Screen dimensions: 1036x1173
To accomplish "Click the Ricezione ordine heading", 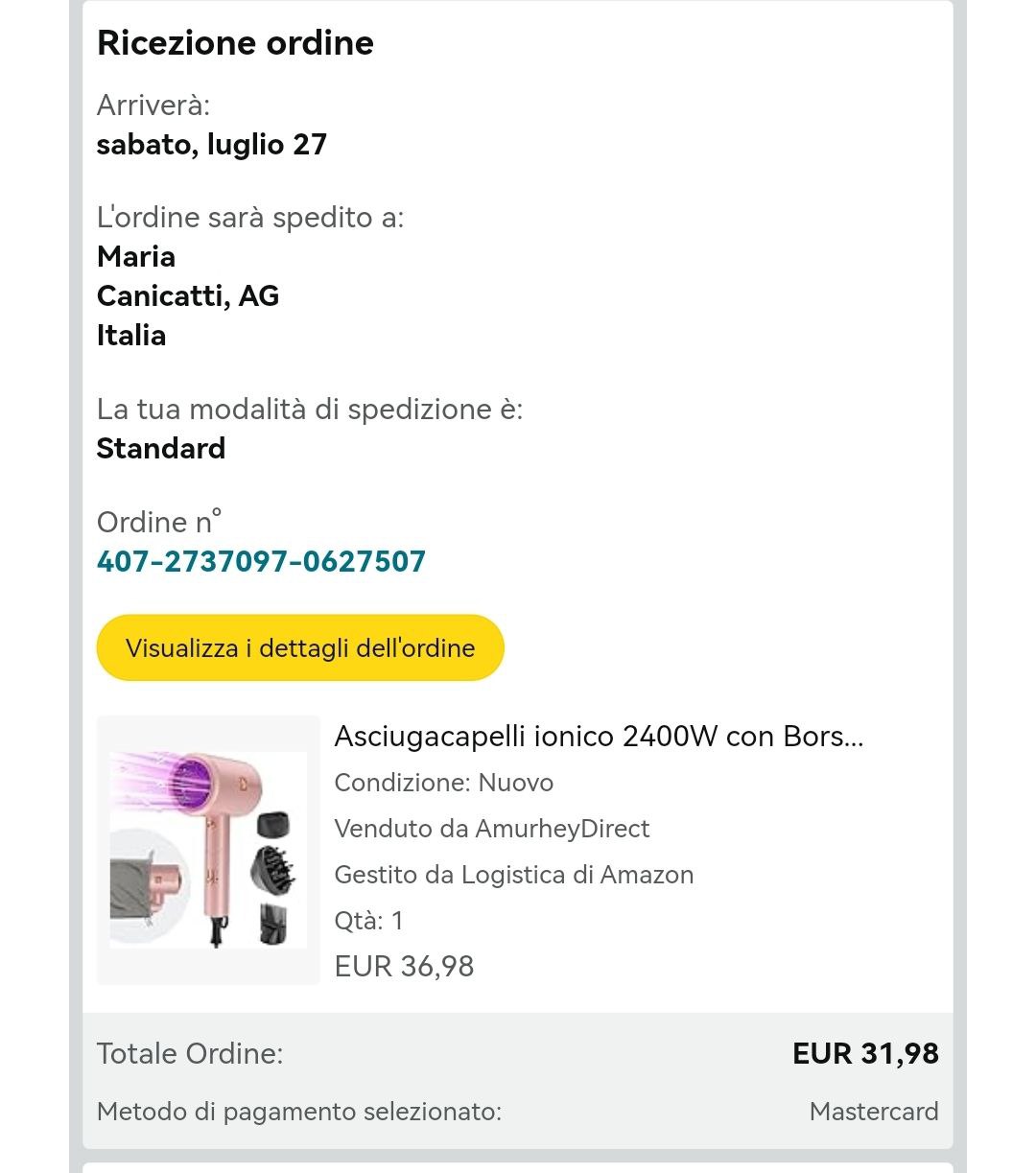I will tap(235, 43).
